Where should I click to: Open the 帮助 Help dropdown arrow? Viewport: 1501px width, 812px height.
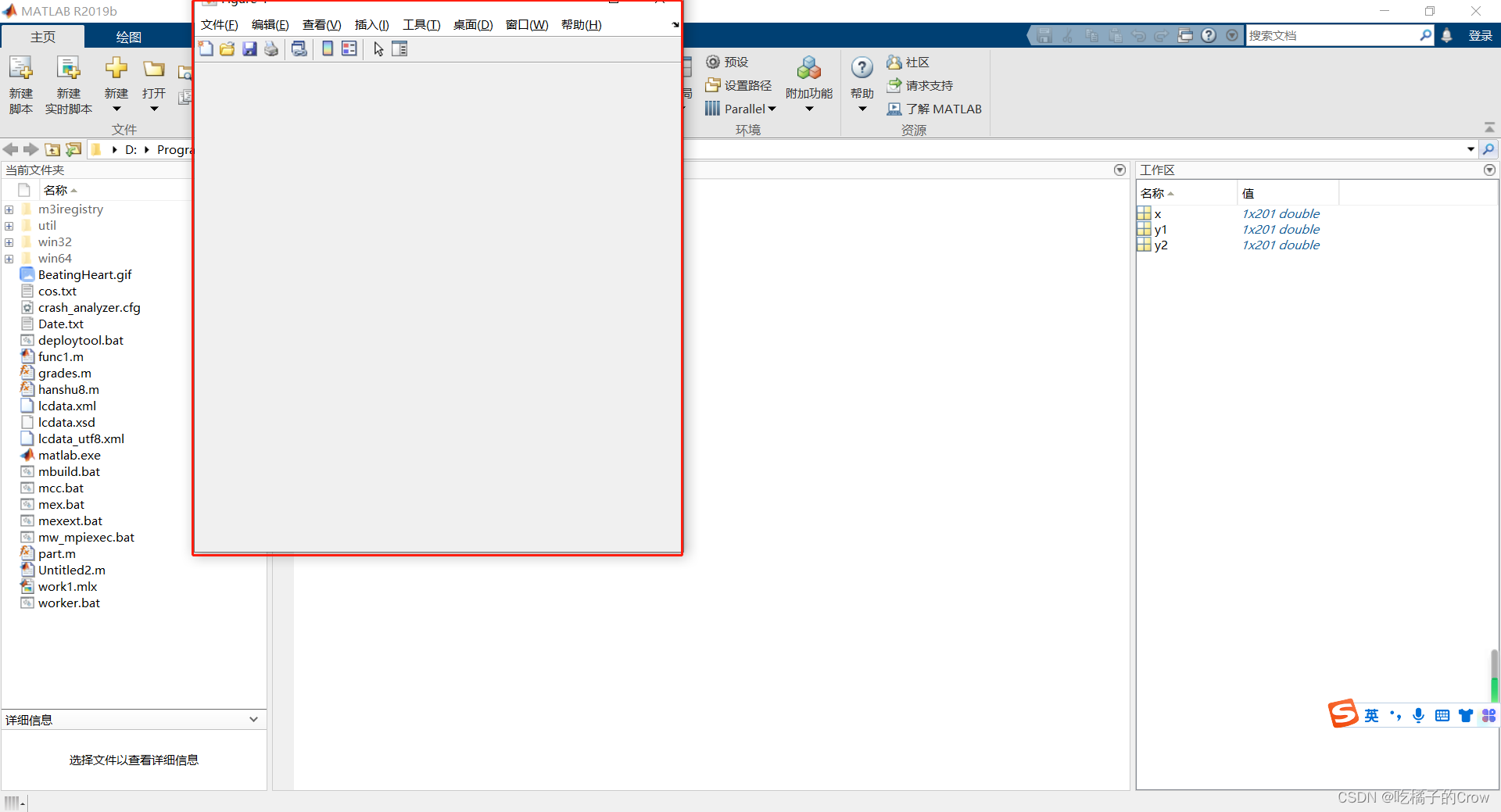click(862, 109)
